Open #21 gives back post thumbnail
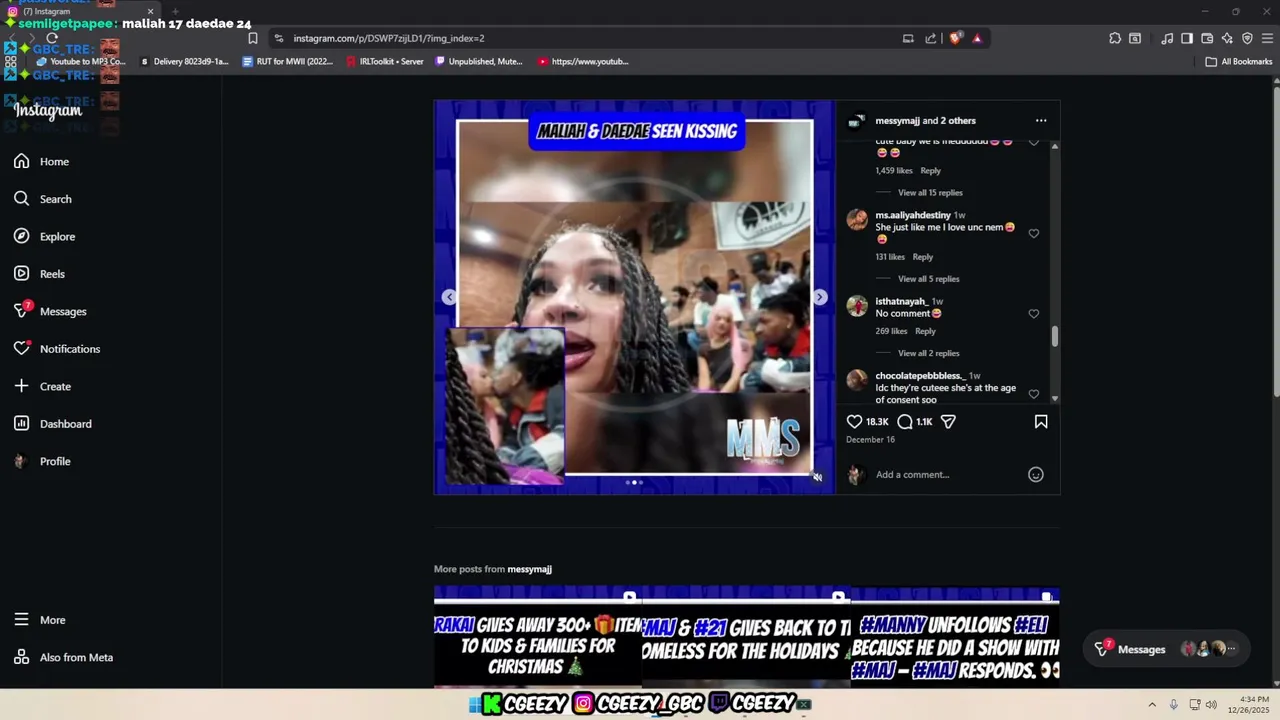Screen dimensions: 1280x720 click(746, 637)
